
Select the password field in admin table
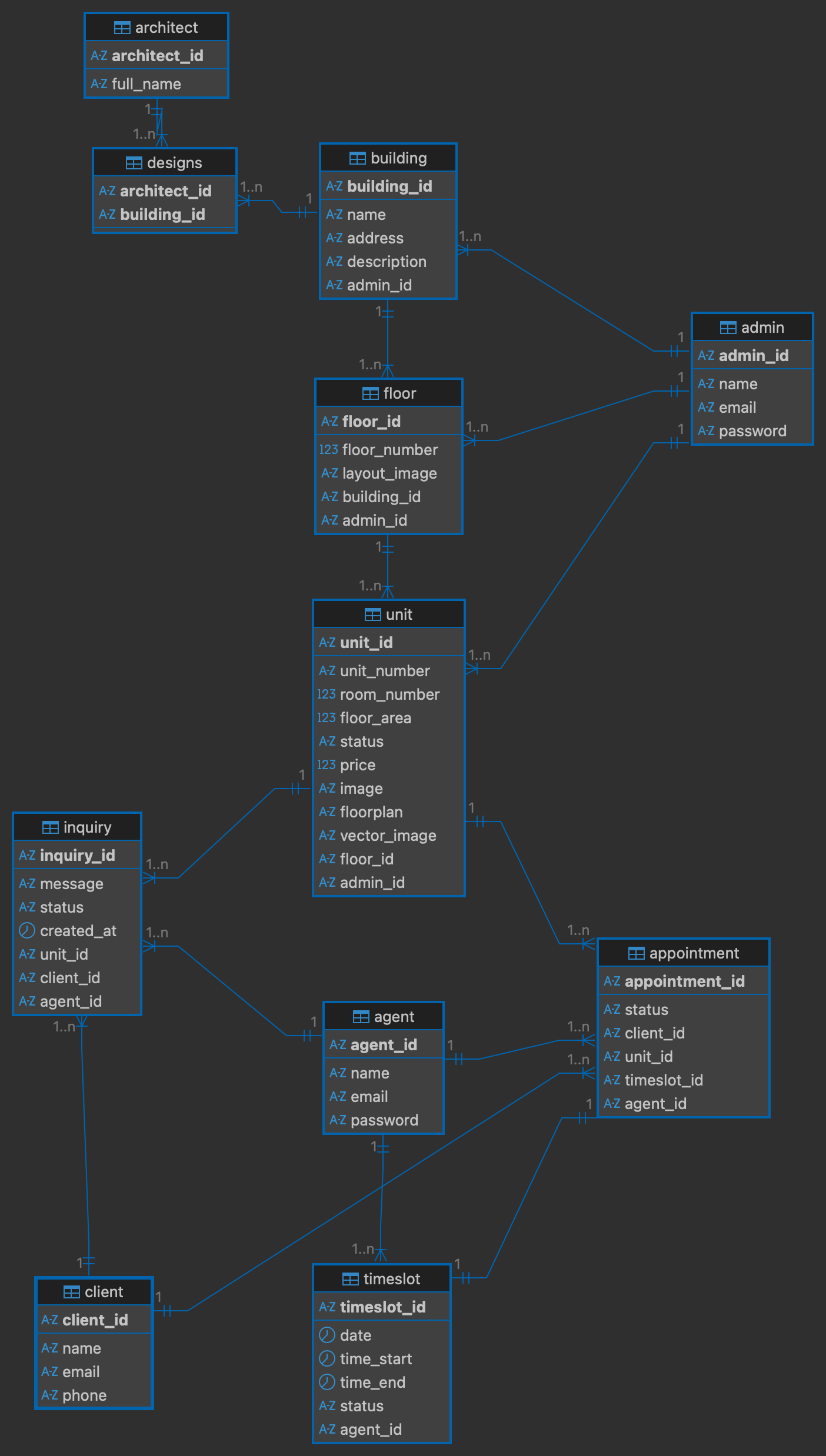pos(752,431)
